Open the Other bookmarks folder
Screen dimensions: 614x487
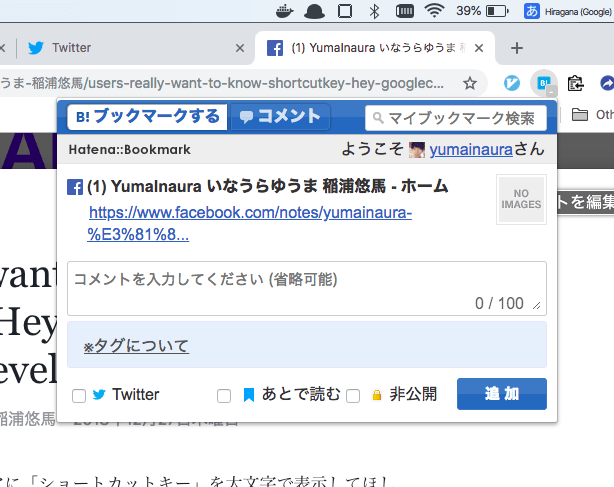[592, 115]
